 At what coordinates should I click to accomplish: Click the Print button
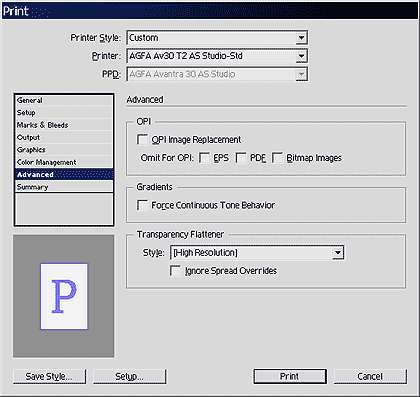pyautogui.click(x=290, y=376)
